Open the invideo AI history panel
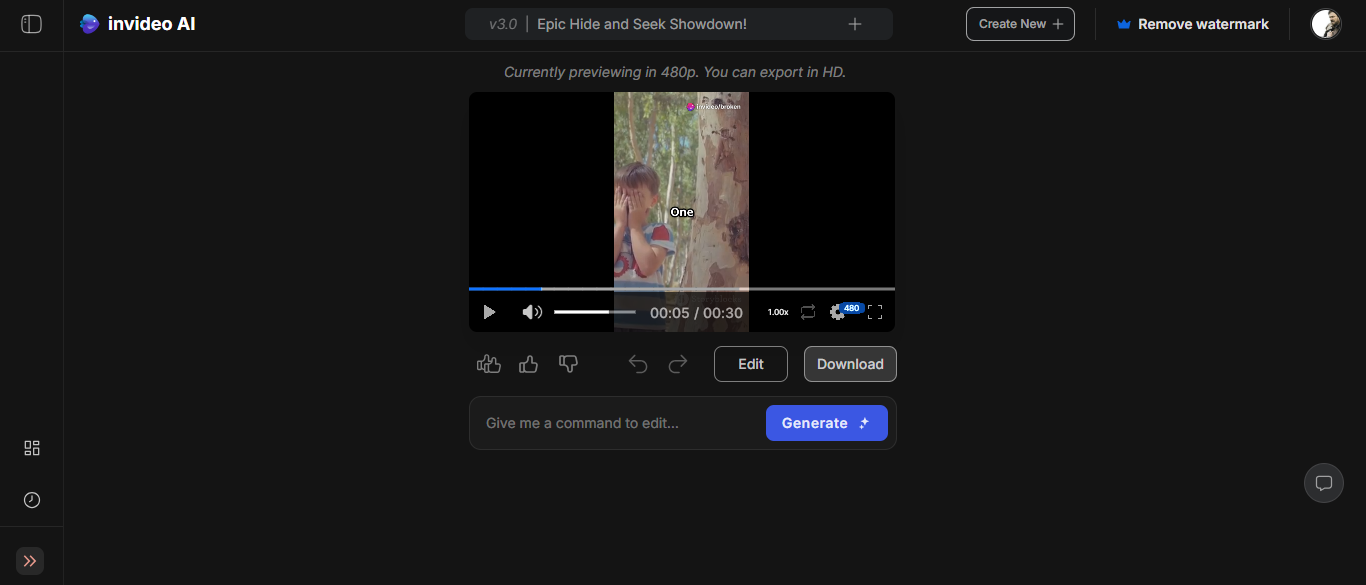The image size is (1366, 585). [x=31, y=499]
